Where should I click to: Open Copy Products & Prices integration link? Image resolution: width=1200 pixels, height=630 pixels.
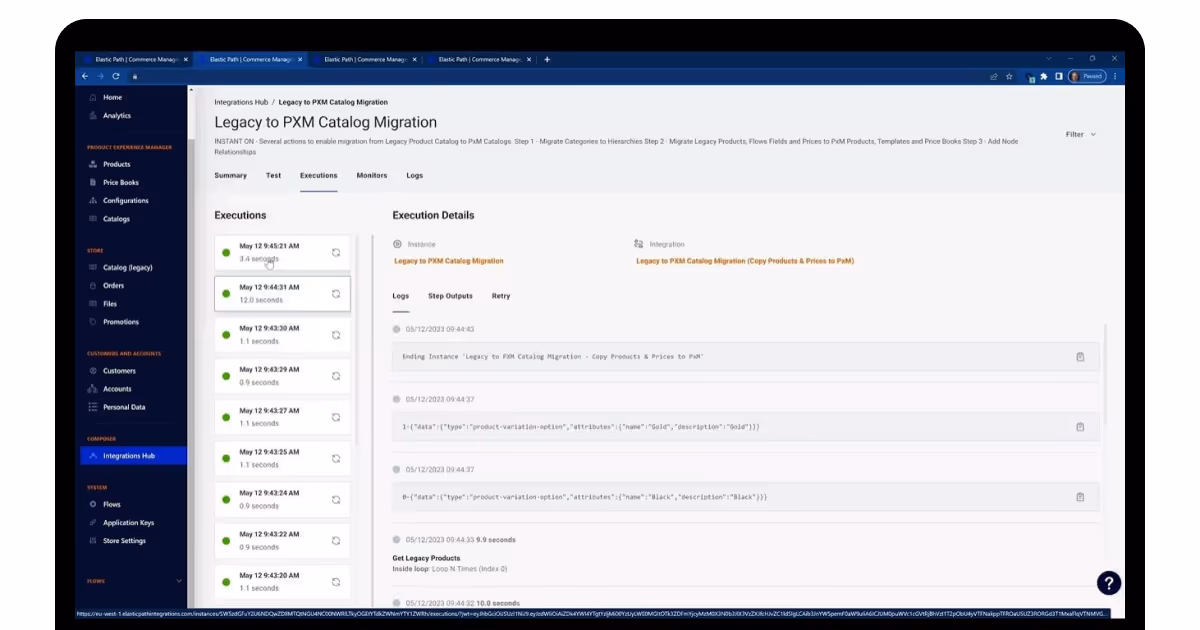pyautogui.click(x=745, y=261)
